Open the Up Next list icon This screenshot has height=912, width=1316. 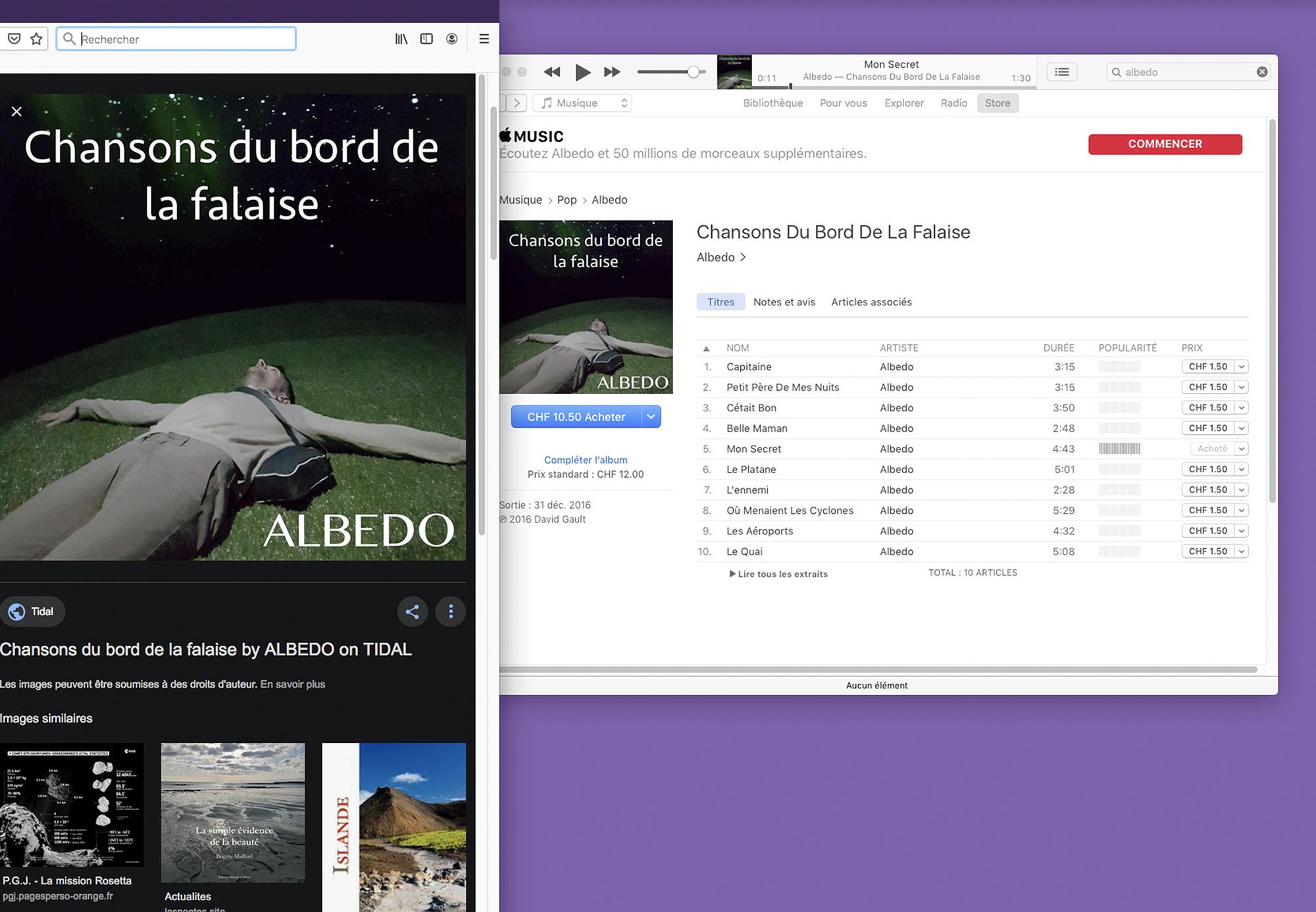(x=1061, y=72)
